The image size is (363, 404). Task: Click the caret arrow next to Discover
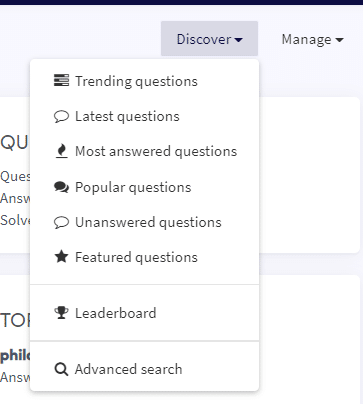click(238, 40)
